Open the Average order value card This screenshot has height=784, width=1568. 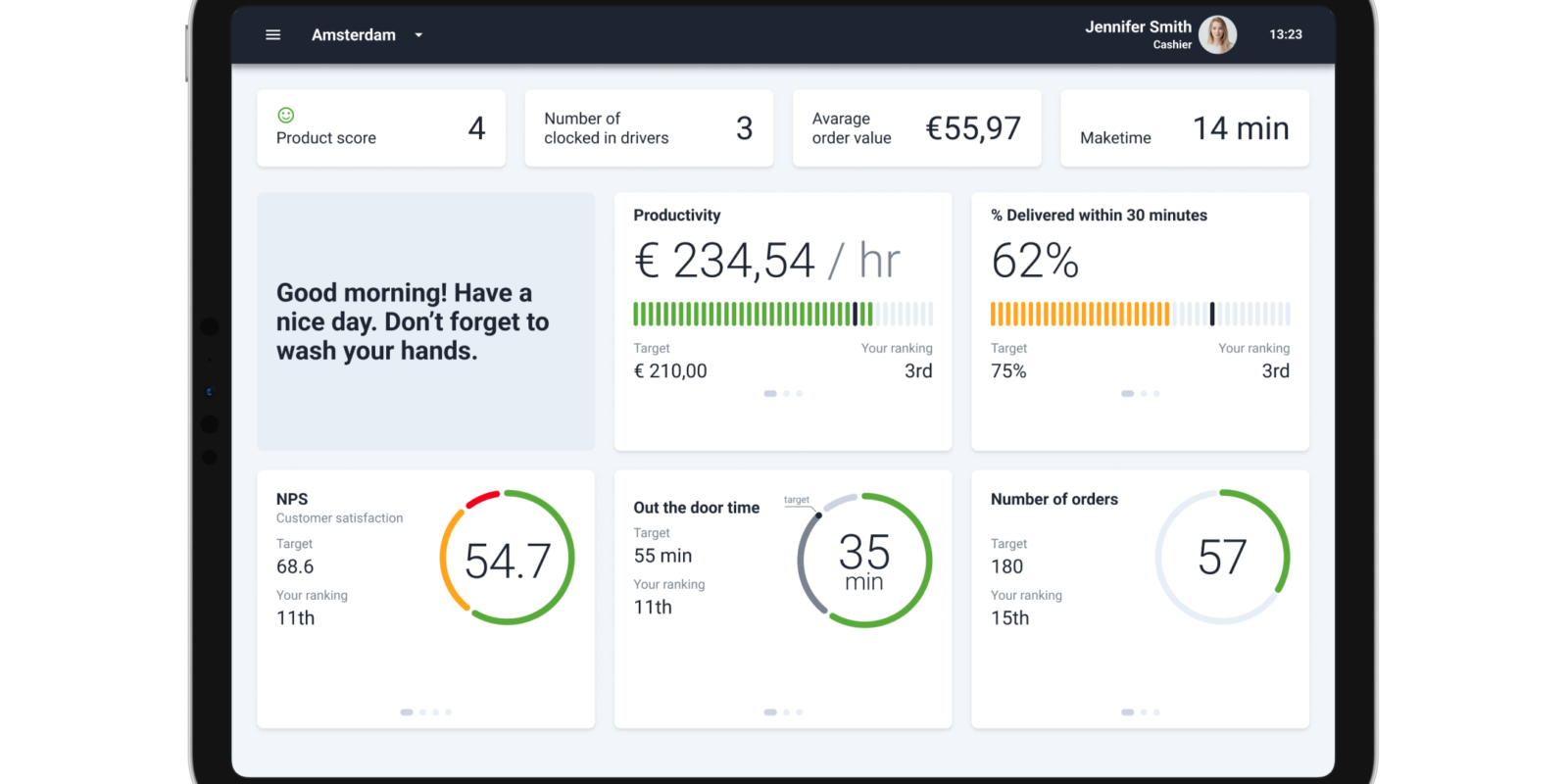click(915, 128)
